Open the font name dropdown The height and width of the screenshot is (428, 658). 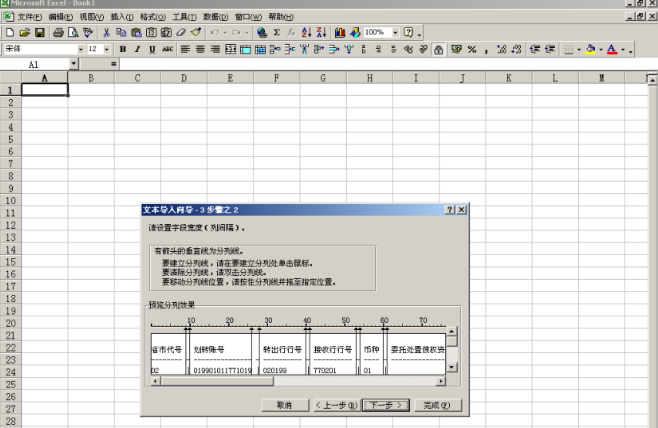tap(81, 49)
